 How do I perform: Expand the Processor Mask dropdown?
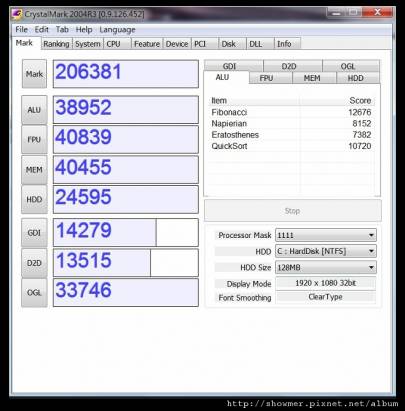(x=326, y=235)
